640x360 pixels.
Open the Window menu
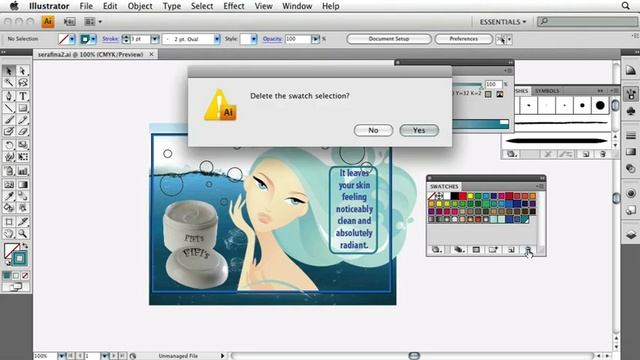pyautogui.click(x=297, y=6)
